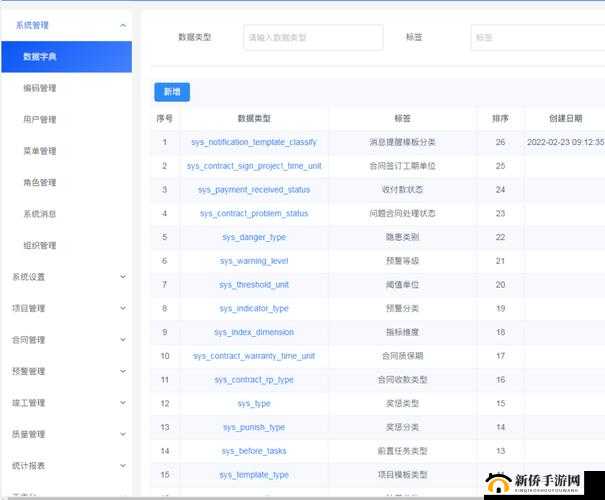The image size is (605, 500).
Task: Open the 编码管理 menu item
Action: (40, 88)
